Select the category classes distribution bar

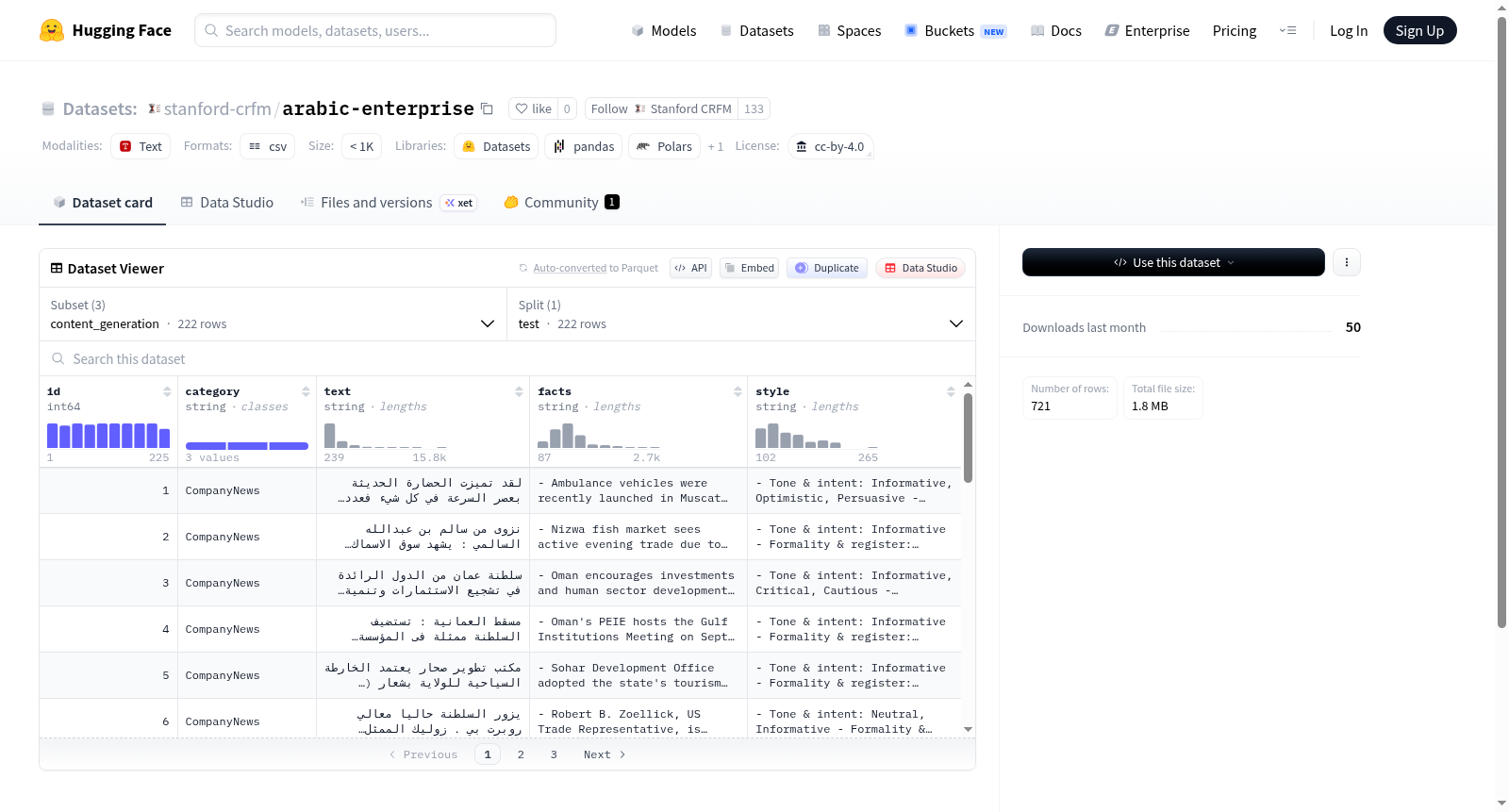coord(247,445)
